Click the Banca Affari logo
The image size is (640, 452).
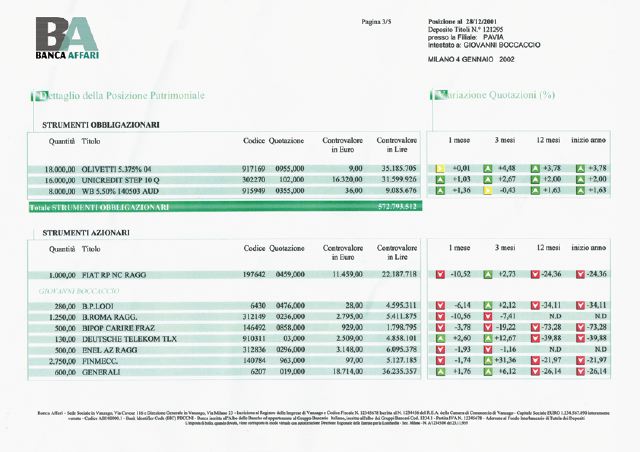[67, 38]
